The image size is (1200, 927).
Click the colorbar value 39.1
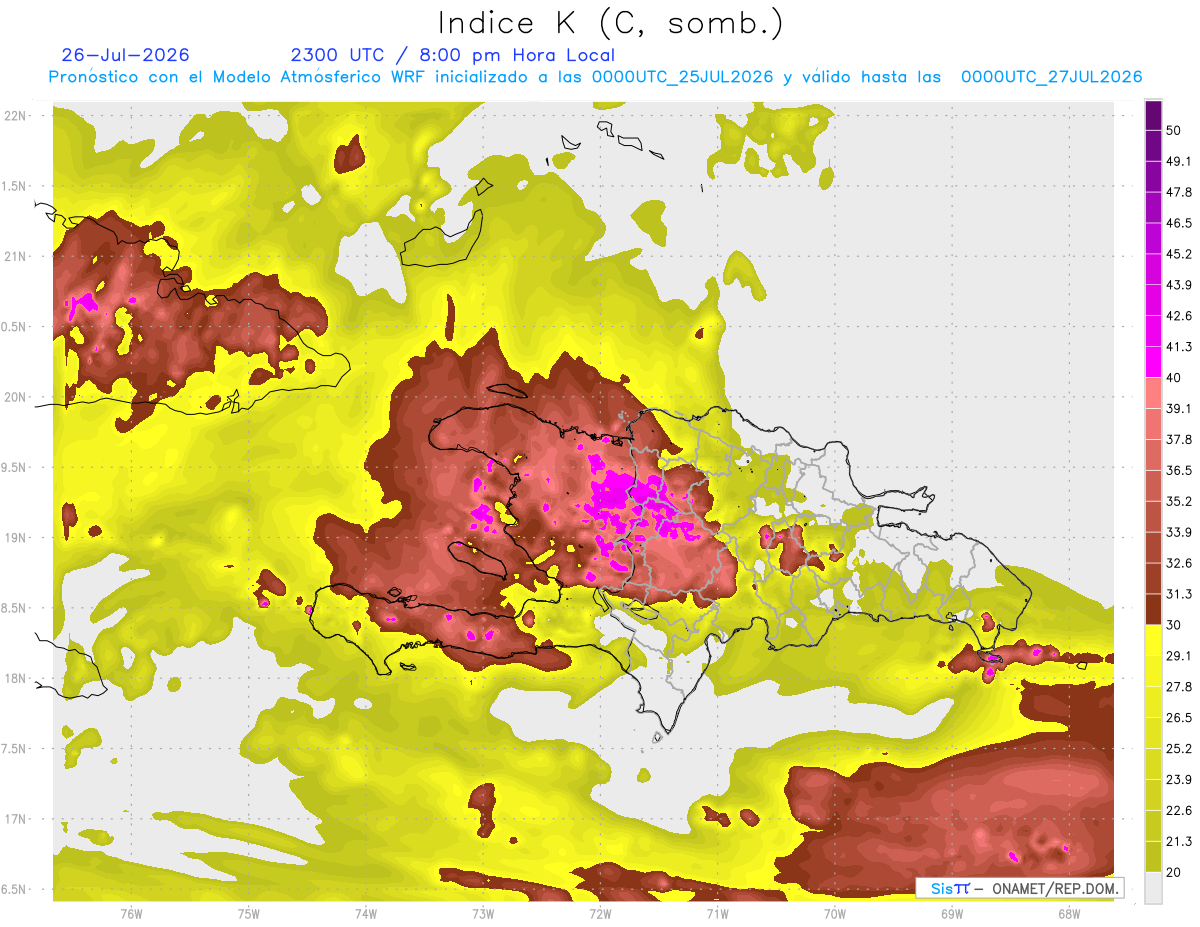click(x=1179, y=408)
